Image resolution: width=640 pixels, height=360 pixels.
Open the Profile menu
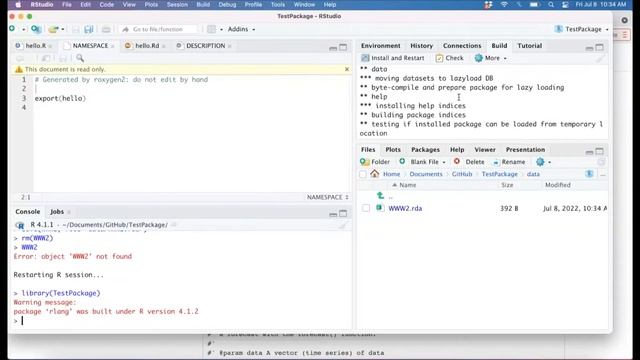pos(253,5)
